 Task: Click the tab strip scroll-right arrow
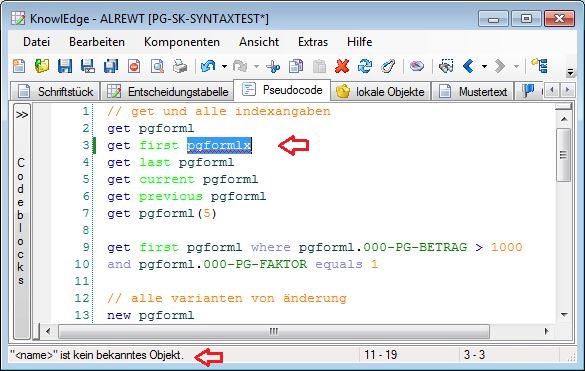pos(568,90)
